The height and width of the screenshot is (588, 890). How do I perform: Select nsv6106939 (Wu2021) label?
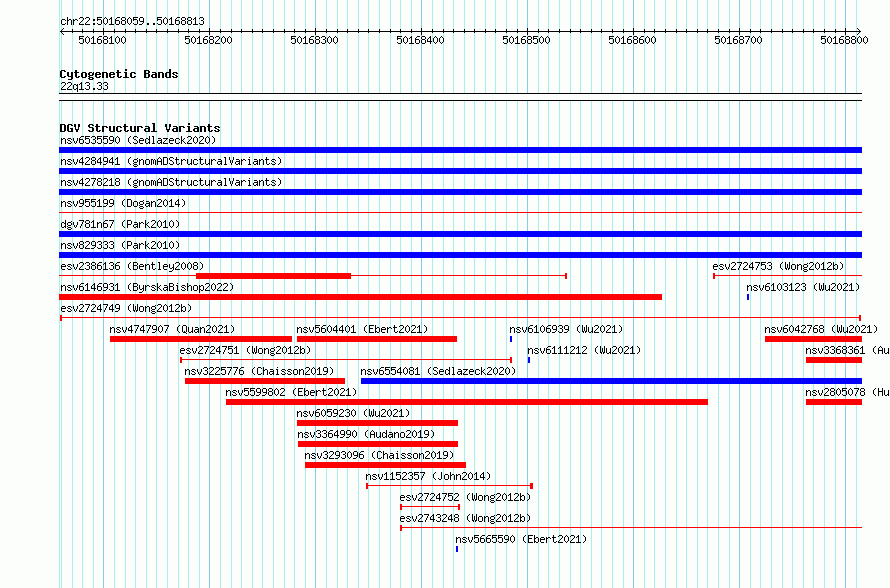pos(566,329)
